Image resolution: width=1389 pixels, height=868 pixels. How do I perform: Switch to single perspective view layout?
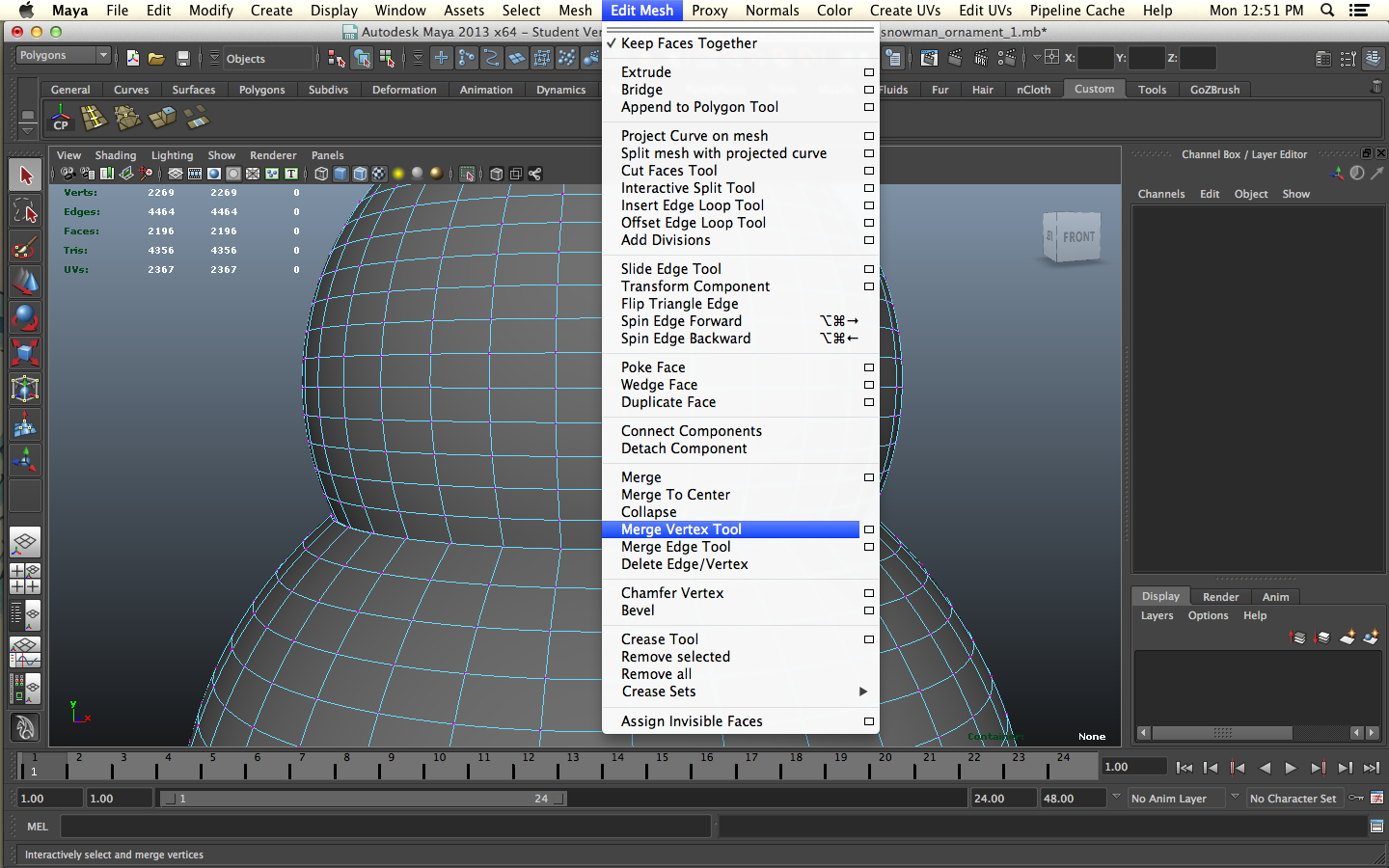(x=25, y=542)
